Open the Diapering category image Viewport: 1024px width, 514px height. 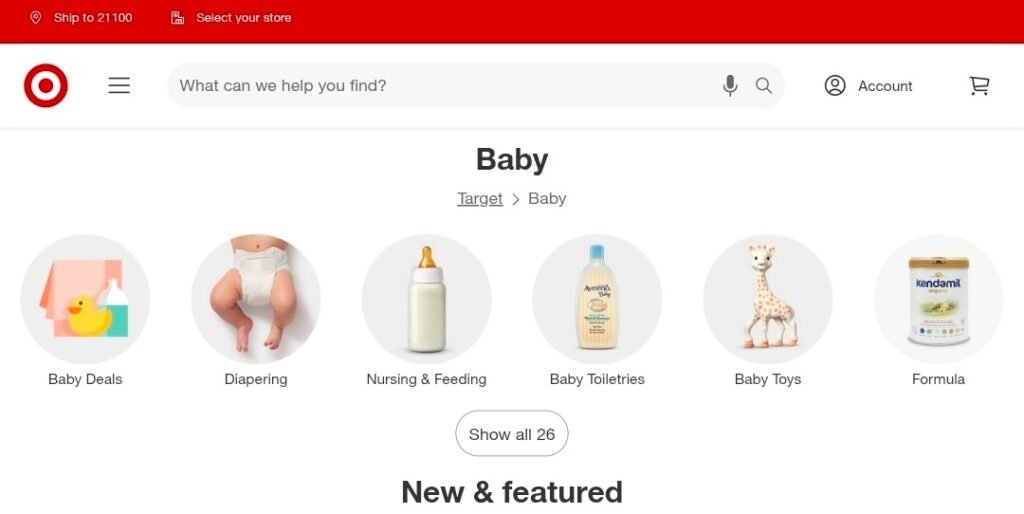[x=256, y=299]
